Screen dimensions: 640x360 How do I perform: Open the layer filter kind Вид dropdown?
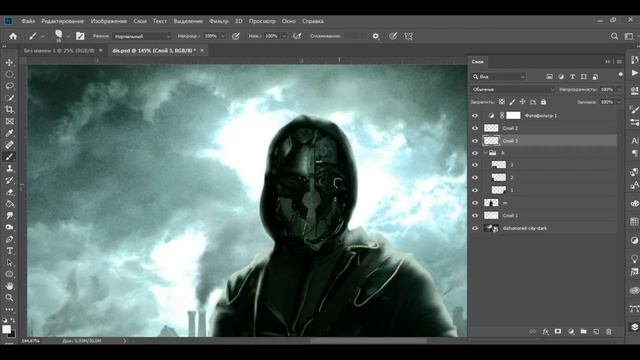click(498, 77)
